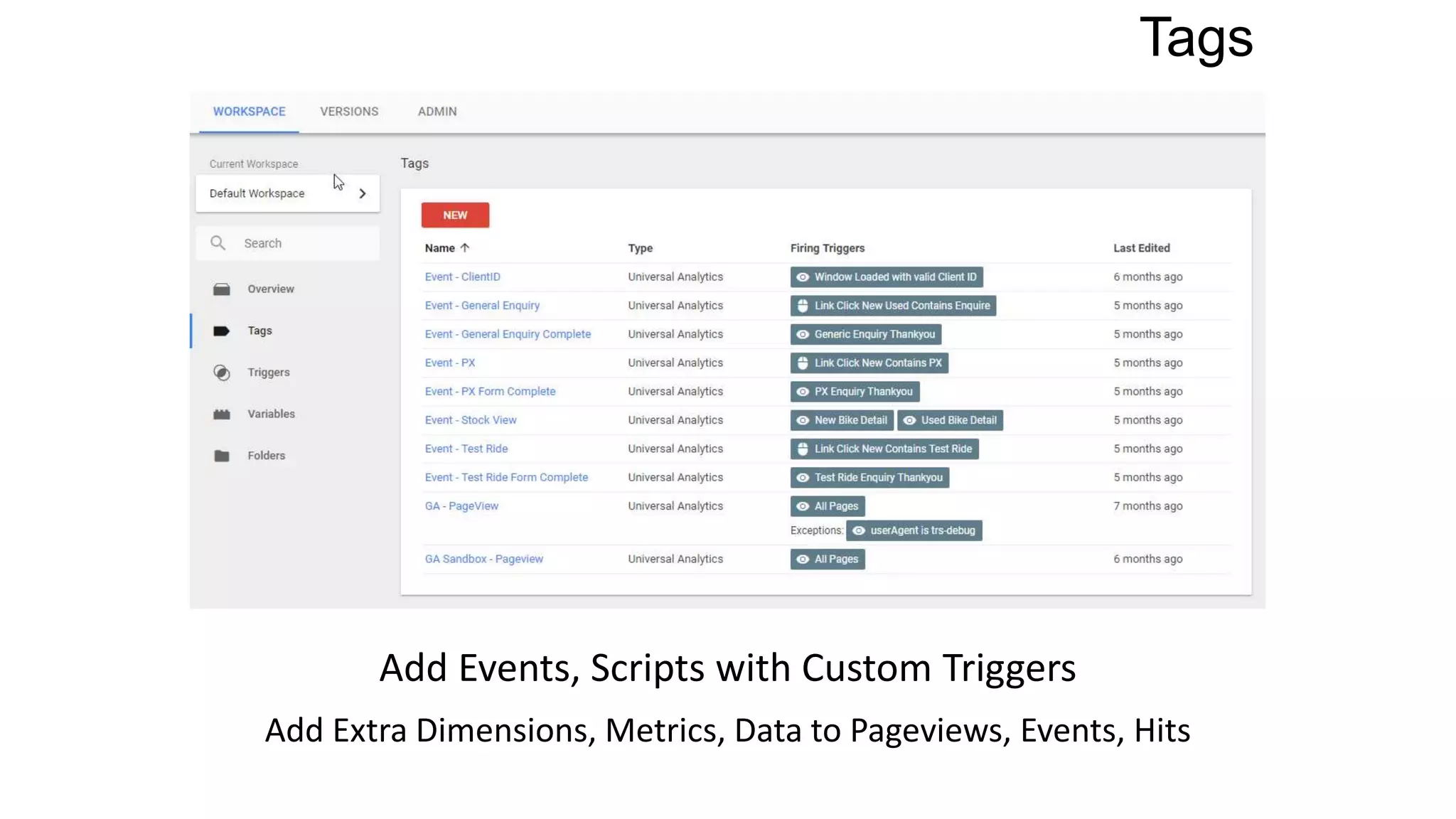The image size is (1456, 819).
Task: Click eye icon on GA PageView All Pages
Action: click(x=803, y=506)
